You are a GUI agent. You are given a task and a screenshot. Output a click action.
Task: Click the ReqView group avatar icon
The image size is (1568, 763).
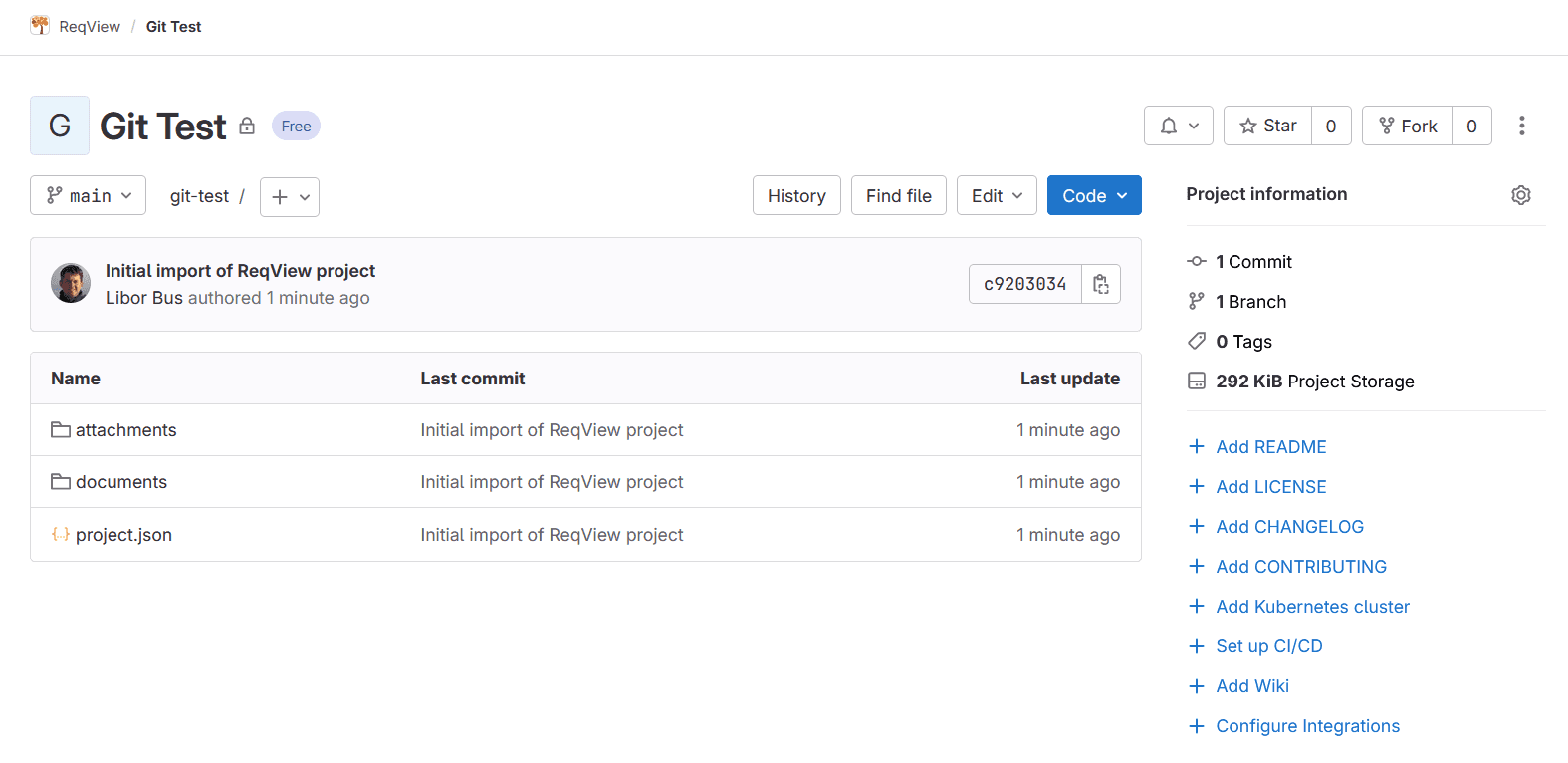(x=40, y=26)
